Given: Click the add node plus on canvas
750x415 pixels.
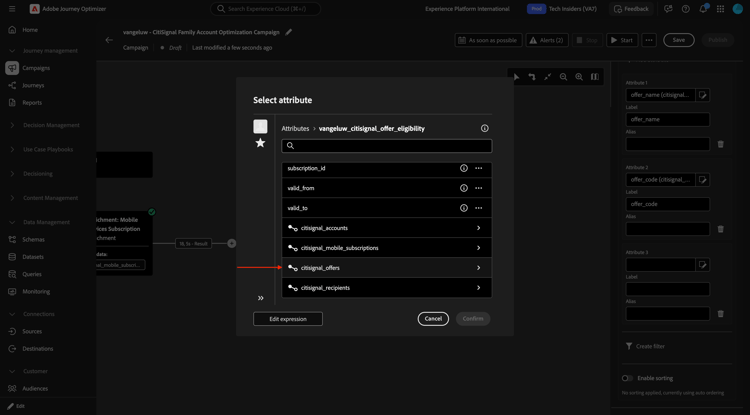Looking at the screenshot, I should tap(232, 243).
